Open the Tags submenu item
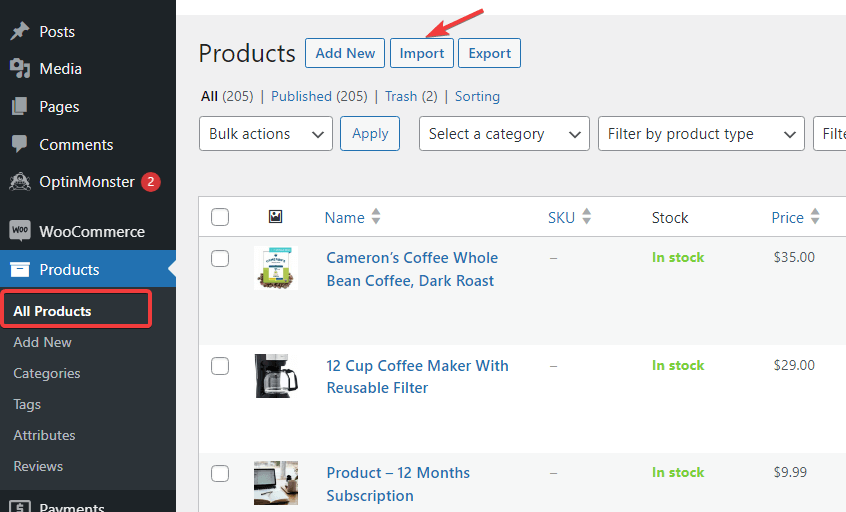Screen dimensions: 846x512 [x=27, y=404]
